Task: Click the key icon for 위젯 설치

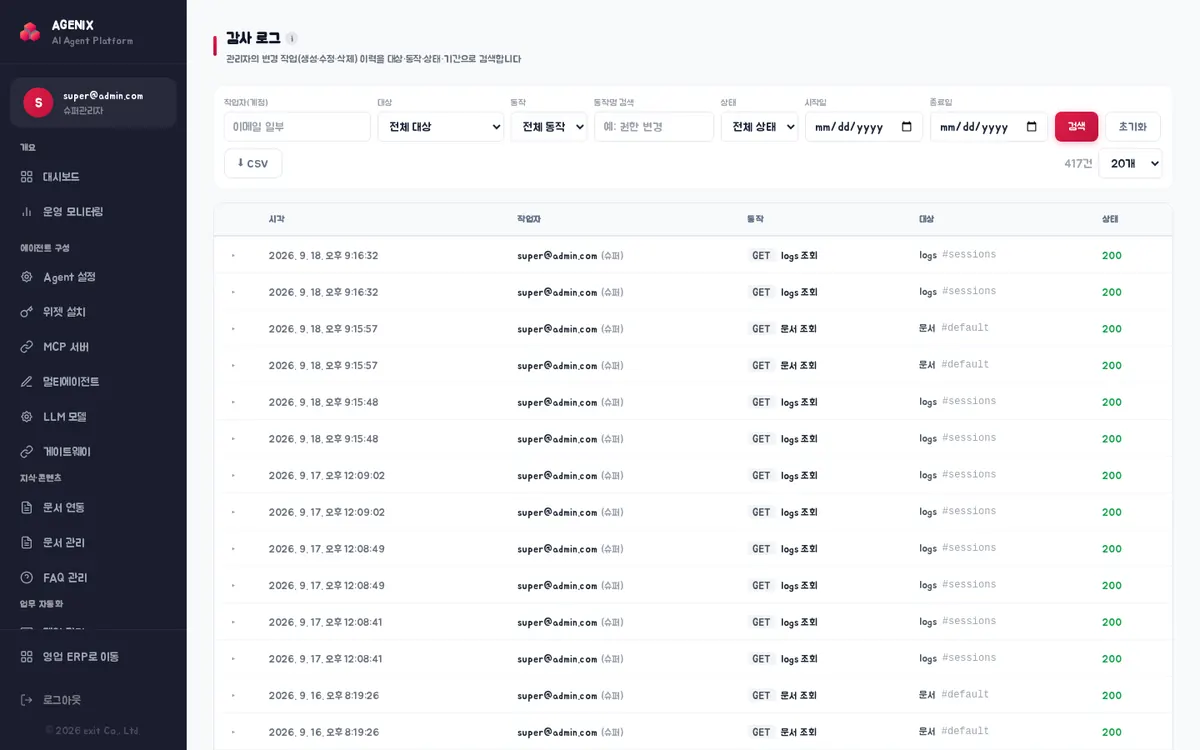Action: [x=27, y=312]
